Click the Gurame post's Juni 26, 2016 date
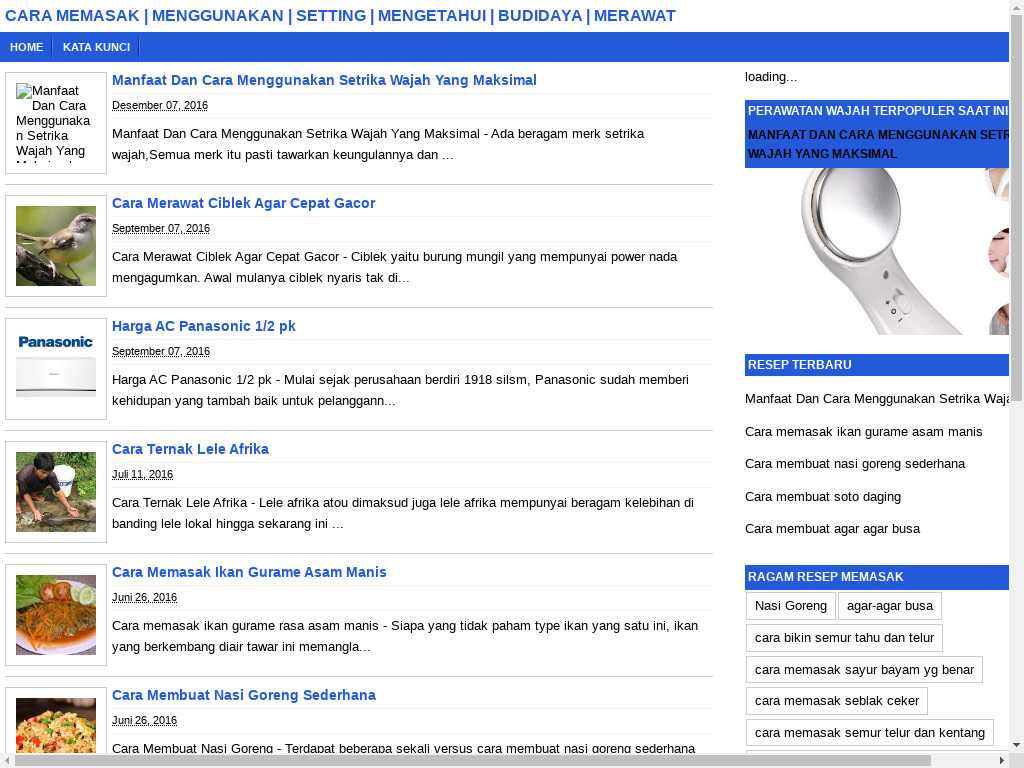Viewport: 1024px width, 768px height. click(144, 597)
